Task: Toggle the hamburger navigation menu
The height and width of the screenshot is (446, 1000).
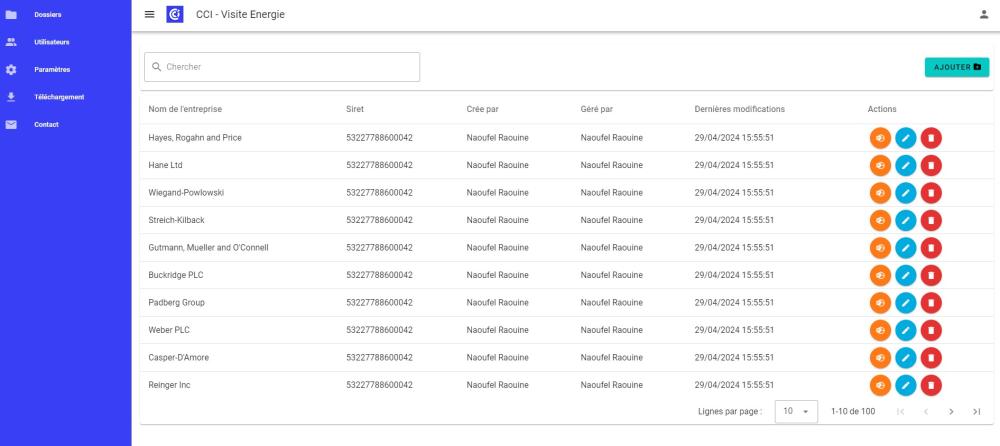Action: coord(149,14)
